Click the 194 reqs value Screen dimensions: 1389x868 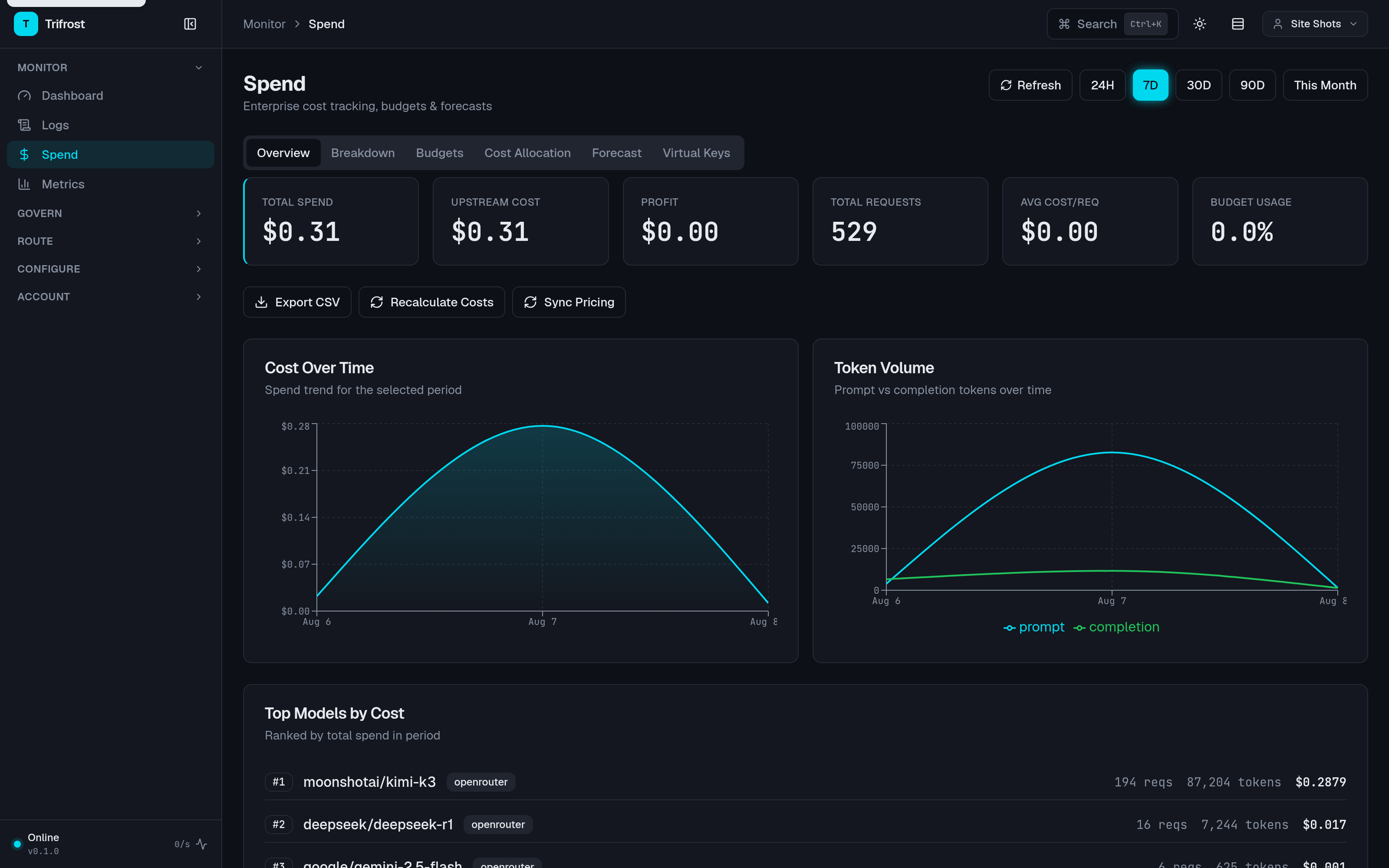coord(1143,782)
